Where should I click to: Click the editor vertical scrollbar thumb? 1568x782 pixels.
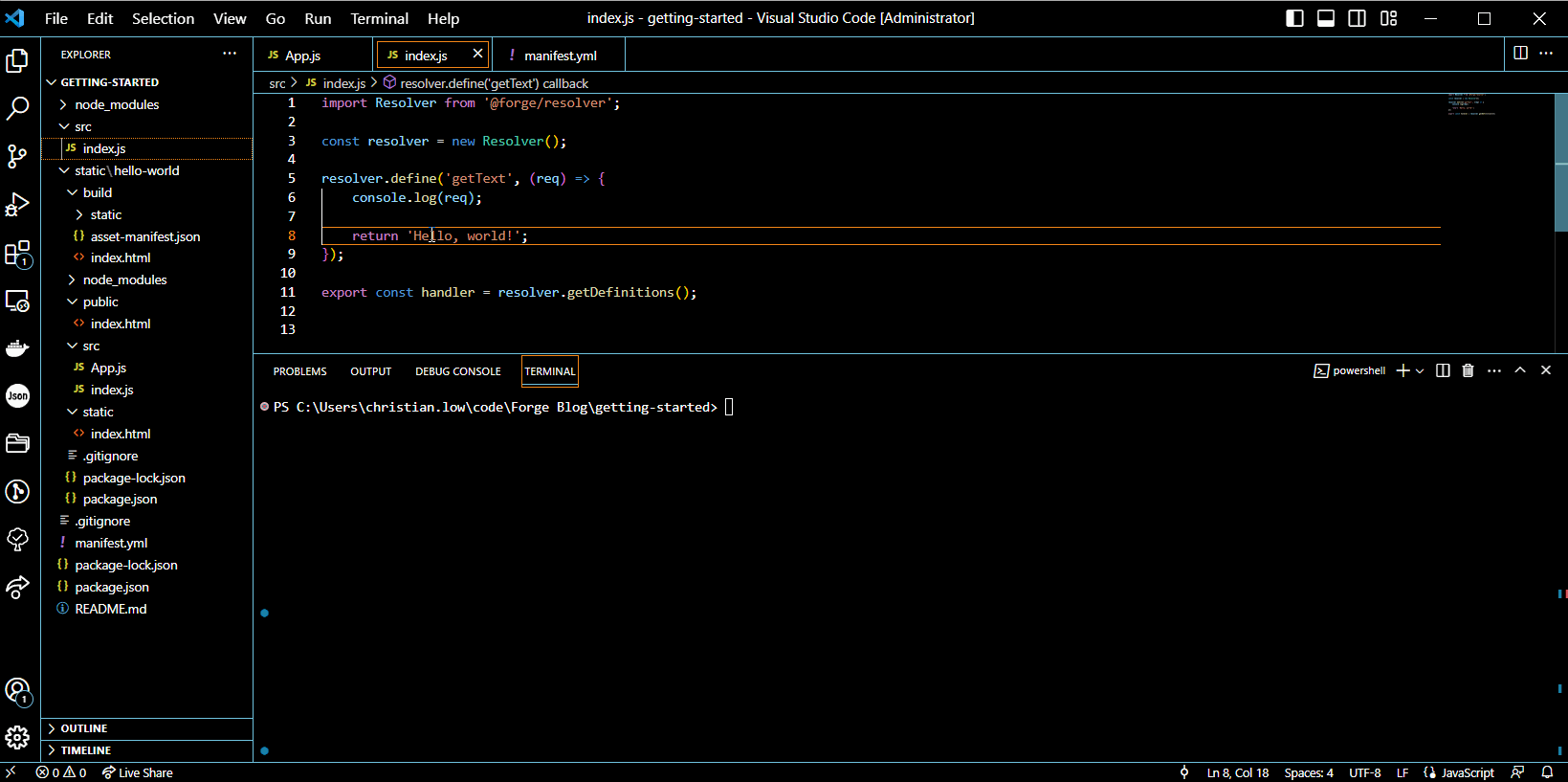[x=1561, y=163]
